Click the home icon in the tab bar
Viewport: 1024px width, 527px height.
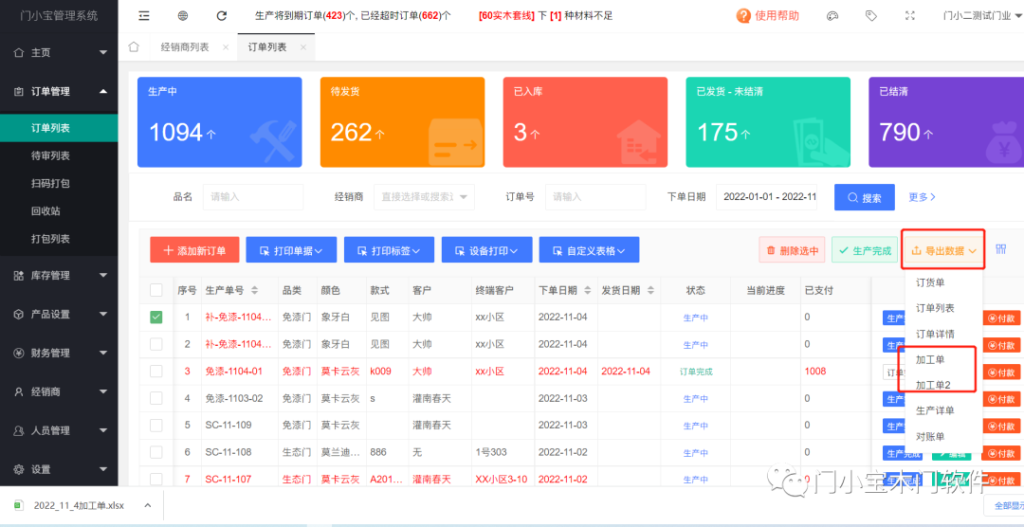click(x=134, y=47)
